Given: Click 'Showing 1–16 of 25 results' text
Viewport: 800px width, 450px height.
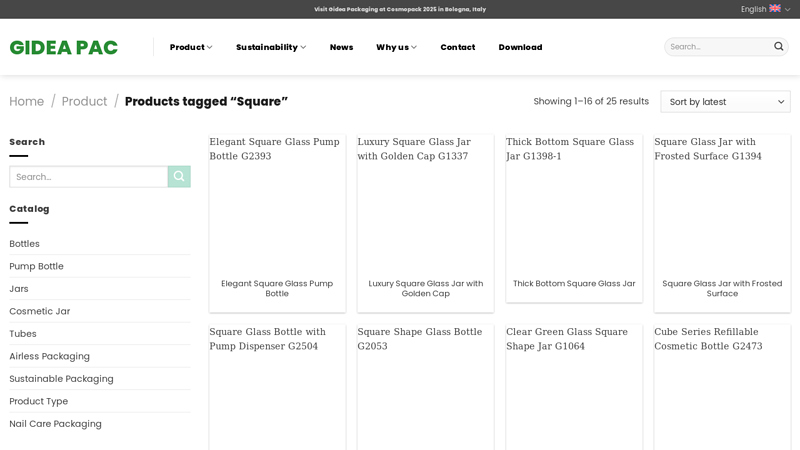Looking at the screenshot, I should [x=591, y=101].
